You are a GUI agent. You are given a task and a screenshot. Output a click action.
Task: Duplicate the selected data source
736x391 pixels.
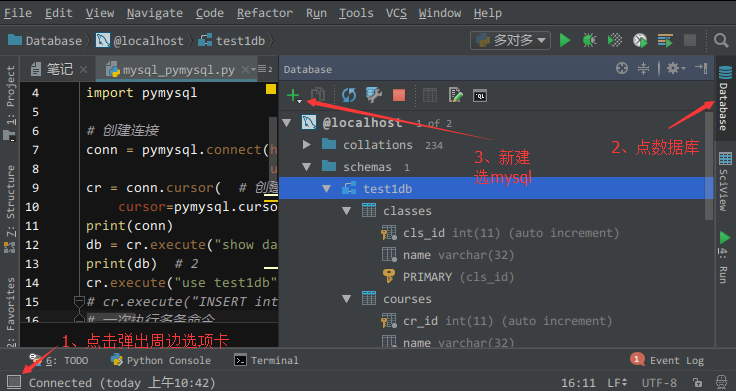pos(318,95)
